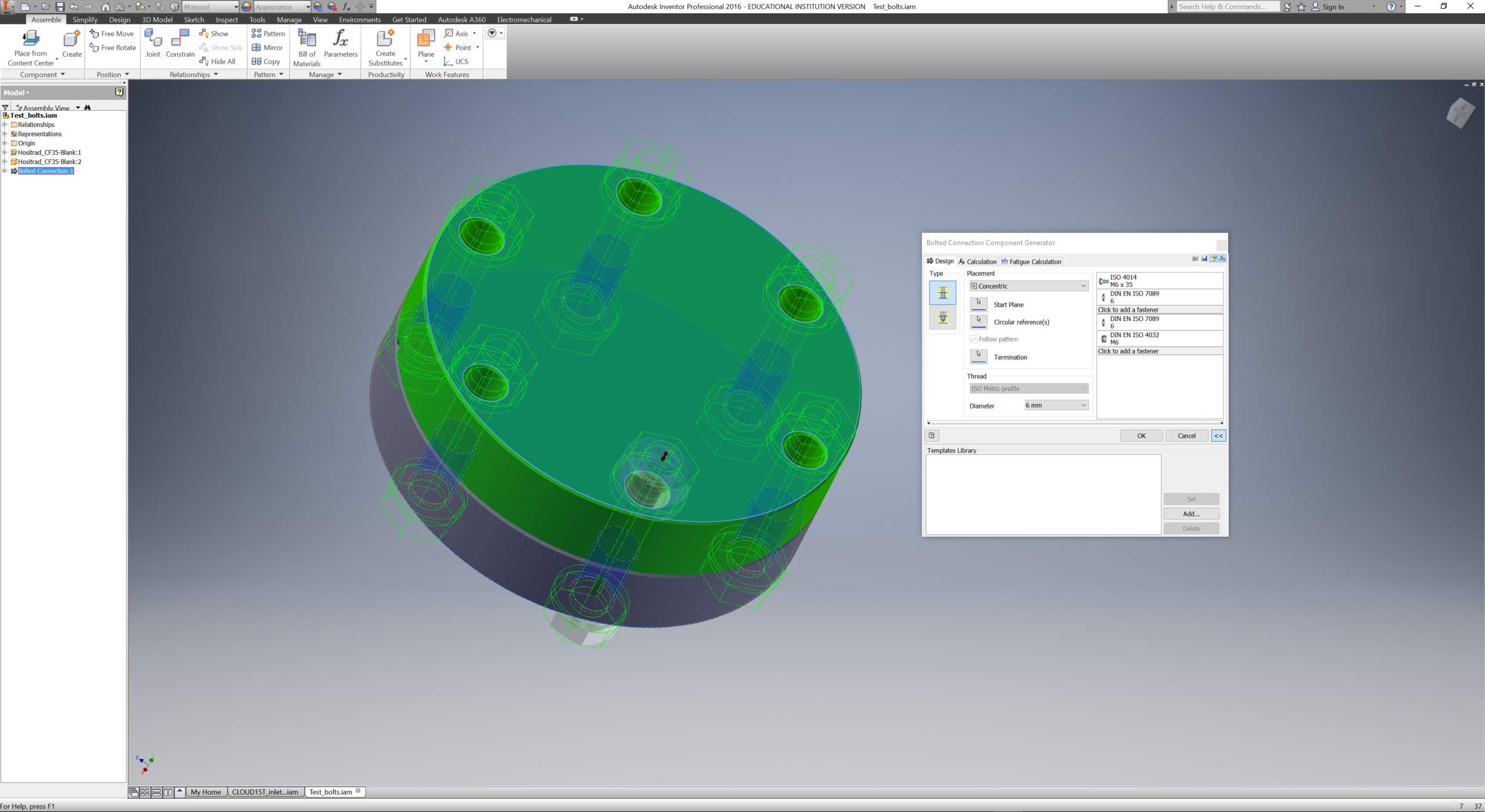Screen dimensions: 1485x812
Task: Open the Inspect ribbon tab
Action: click(226, 20)
